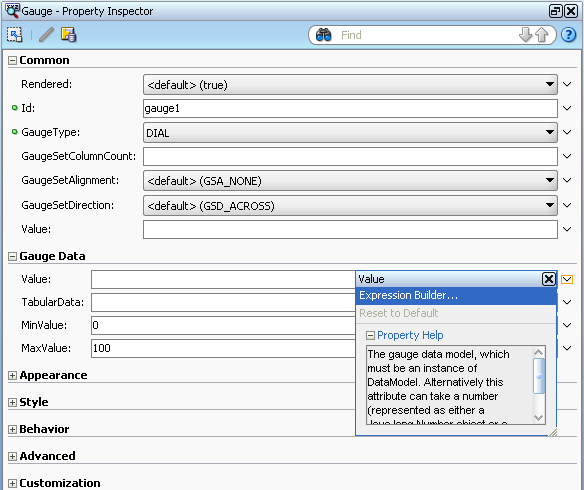The height and width of the screenshot is (490, 584).
Task: Restore the Property Inspector window
Action: click(x=555, y=11)
